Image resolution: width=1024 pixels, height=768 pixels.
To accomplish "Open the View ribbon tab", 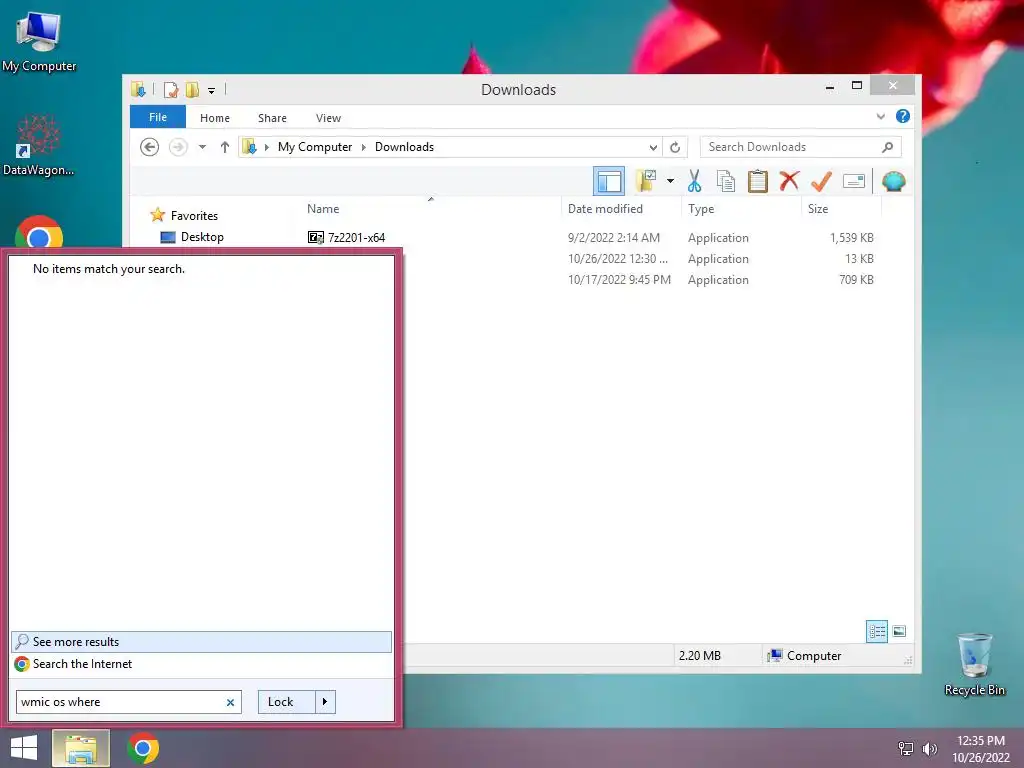I will coord(328,118).
